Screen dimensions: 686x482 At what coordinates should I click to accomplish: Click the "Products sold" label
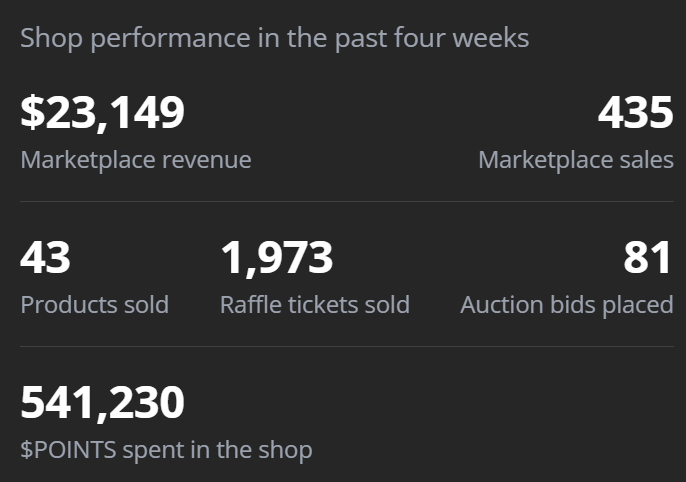(95, 305)
